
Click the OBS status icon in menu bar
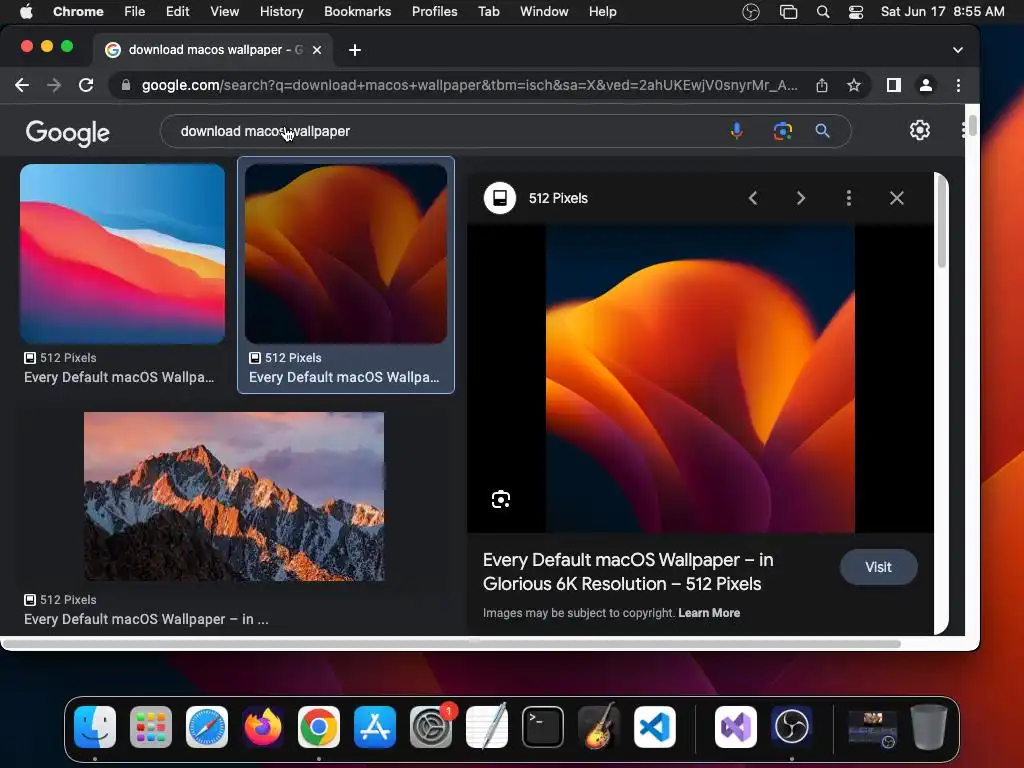(x=751, y=12)
